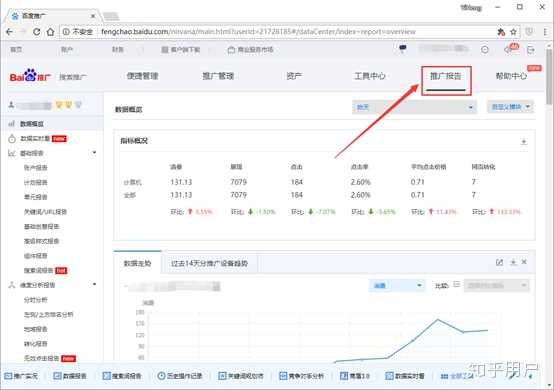The width and height of the screenshot is (554, 390).
Task: Open the business service market link in top bar
Action: pos(251,50)
